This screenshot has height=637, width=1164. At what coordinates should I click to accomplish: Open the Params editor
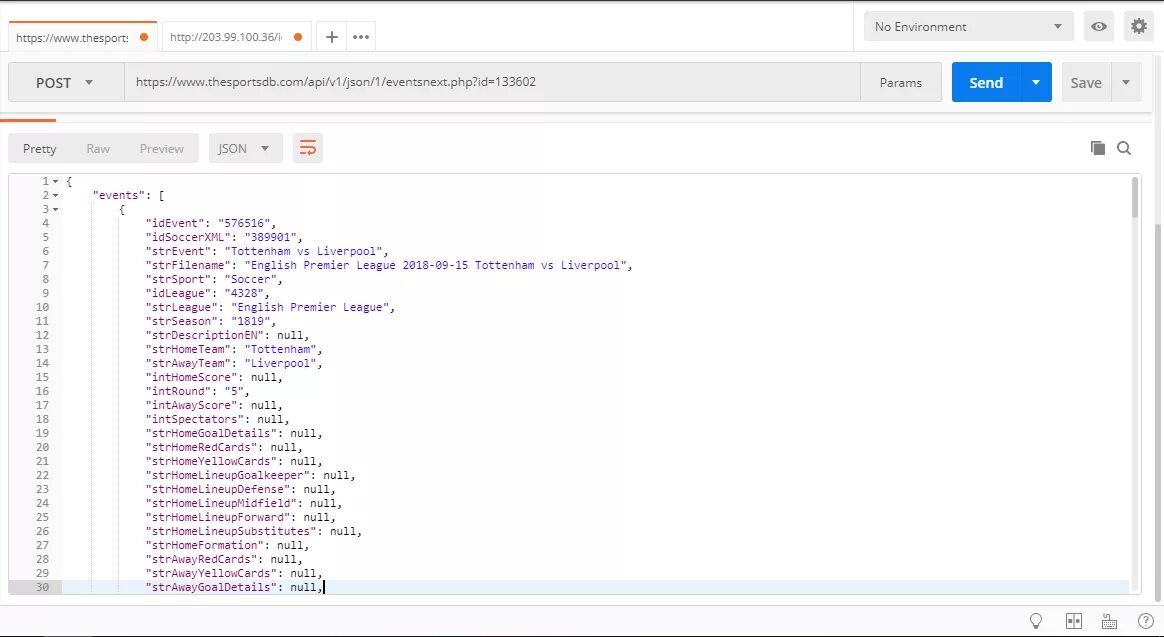900,82
